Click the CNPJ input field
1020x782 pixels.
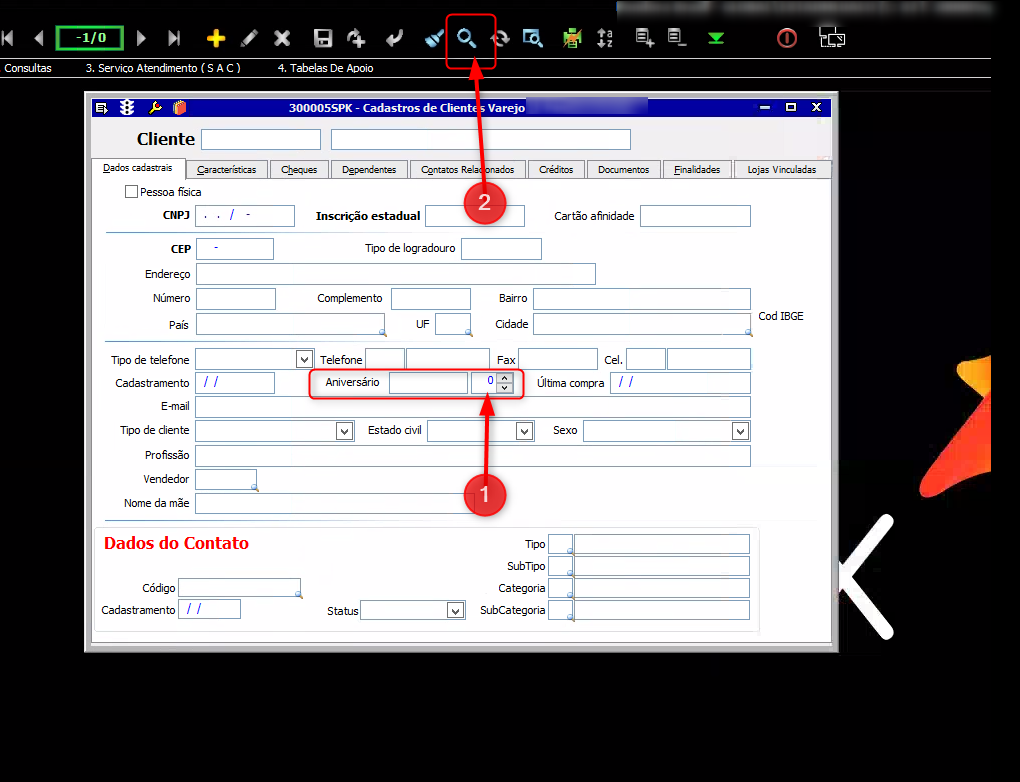tap(245, 216)
